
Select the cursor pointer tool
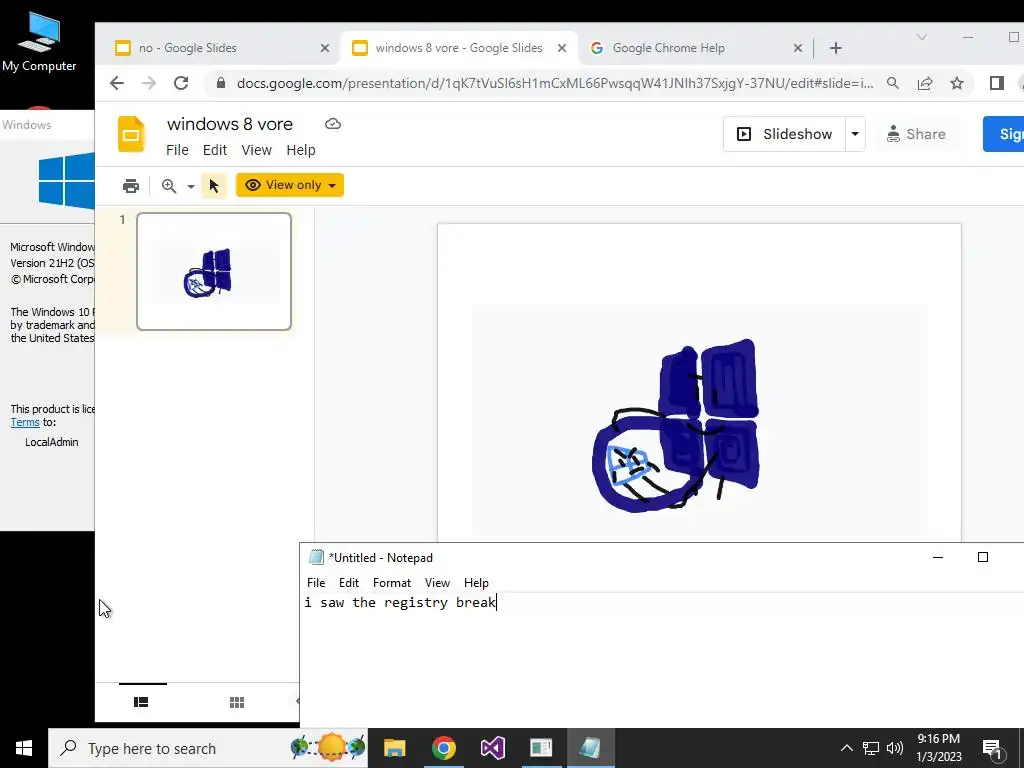point(214,186)
